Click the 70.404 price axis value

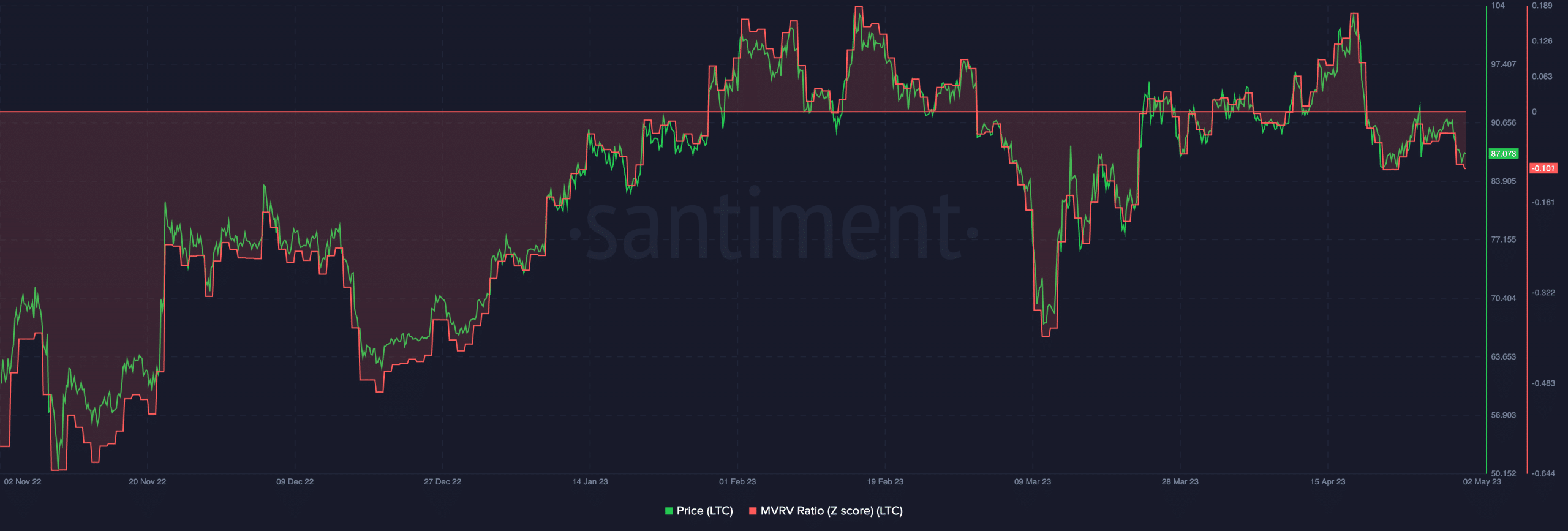pos(1504,298)
